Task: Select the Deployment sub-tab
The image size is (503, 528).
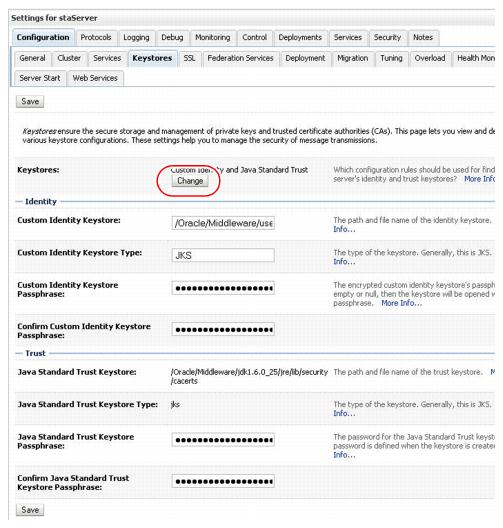Action: click(x=305, y=59)
